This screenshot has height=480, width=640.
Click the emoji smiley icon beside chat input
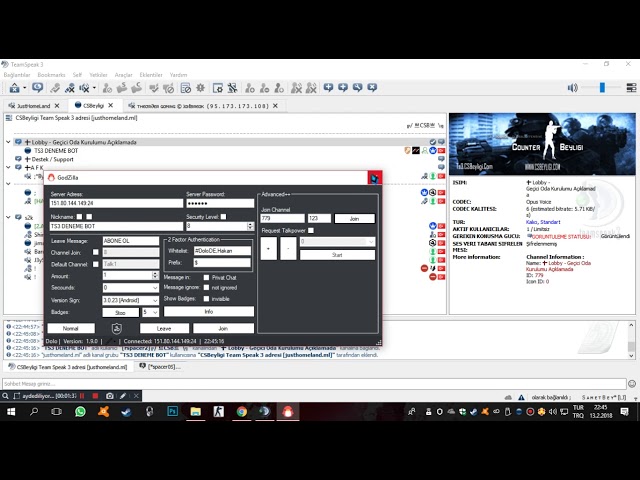click(632, 384)
